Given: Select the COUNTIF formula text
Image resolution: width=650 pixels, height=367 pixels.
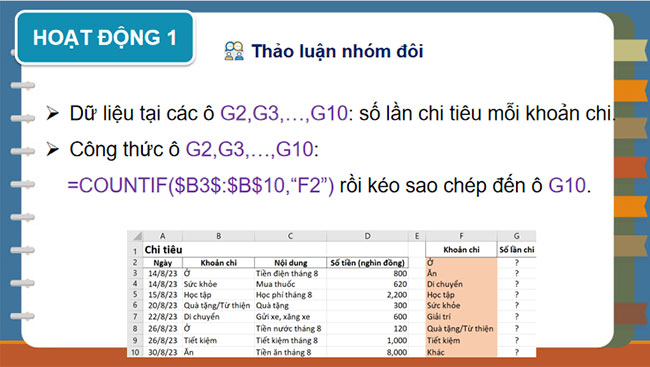Looking at the screenshot, I should tap(201, 185).
